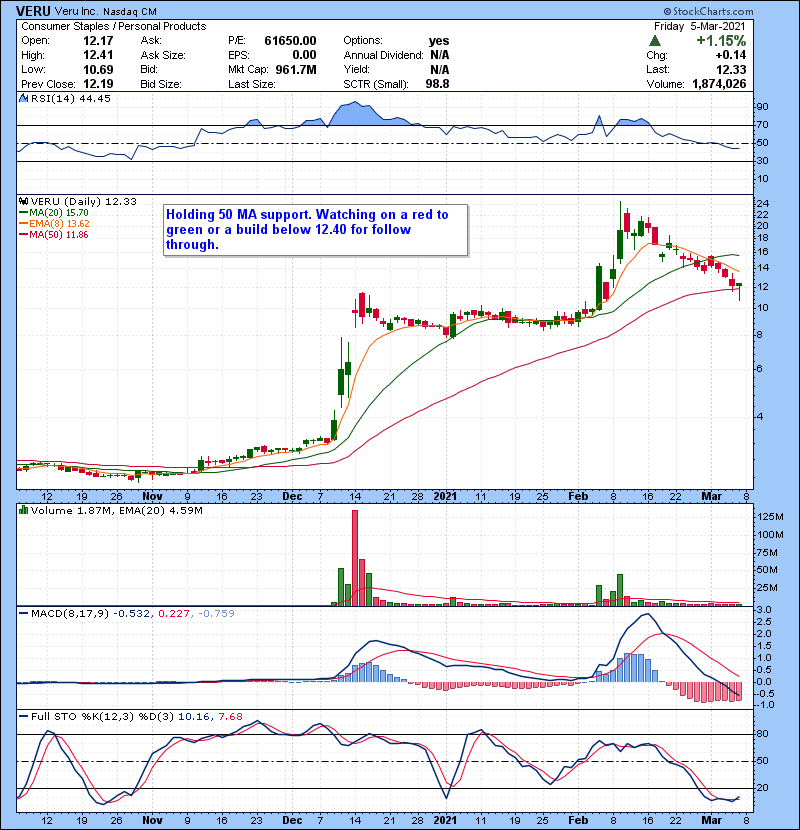The height and width of the screenshot is (830, 800).
Task: Click the Low 10.69 value
Action: pyautogui.click(x=98, y=69)
